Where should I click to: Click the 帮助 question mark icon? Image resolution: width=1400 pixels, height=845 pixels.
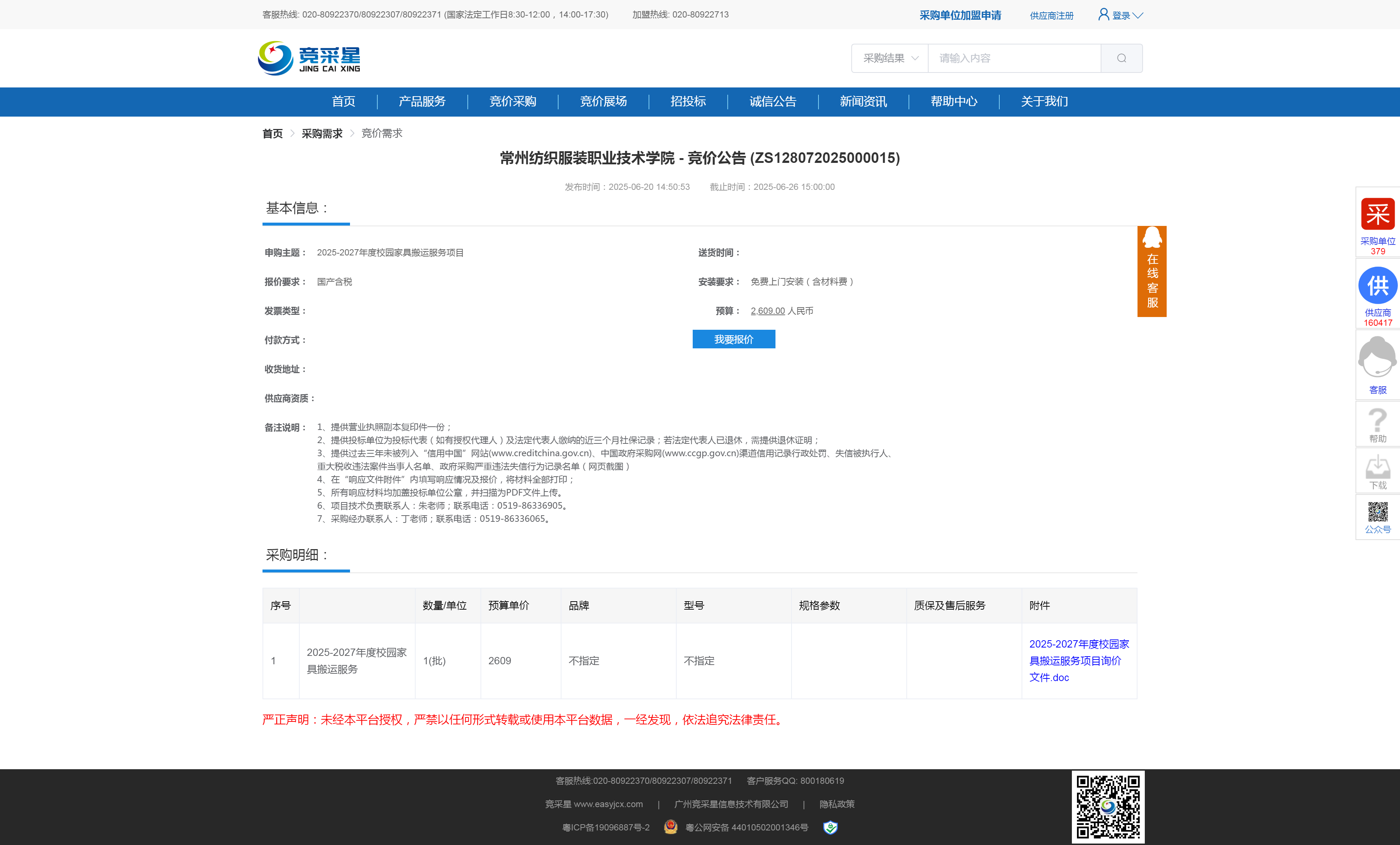tap(1377, 421)
